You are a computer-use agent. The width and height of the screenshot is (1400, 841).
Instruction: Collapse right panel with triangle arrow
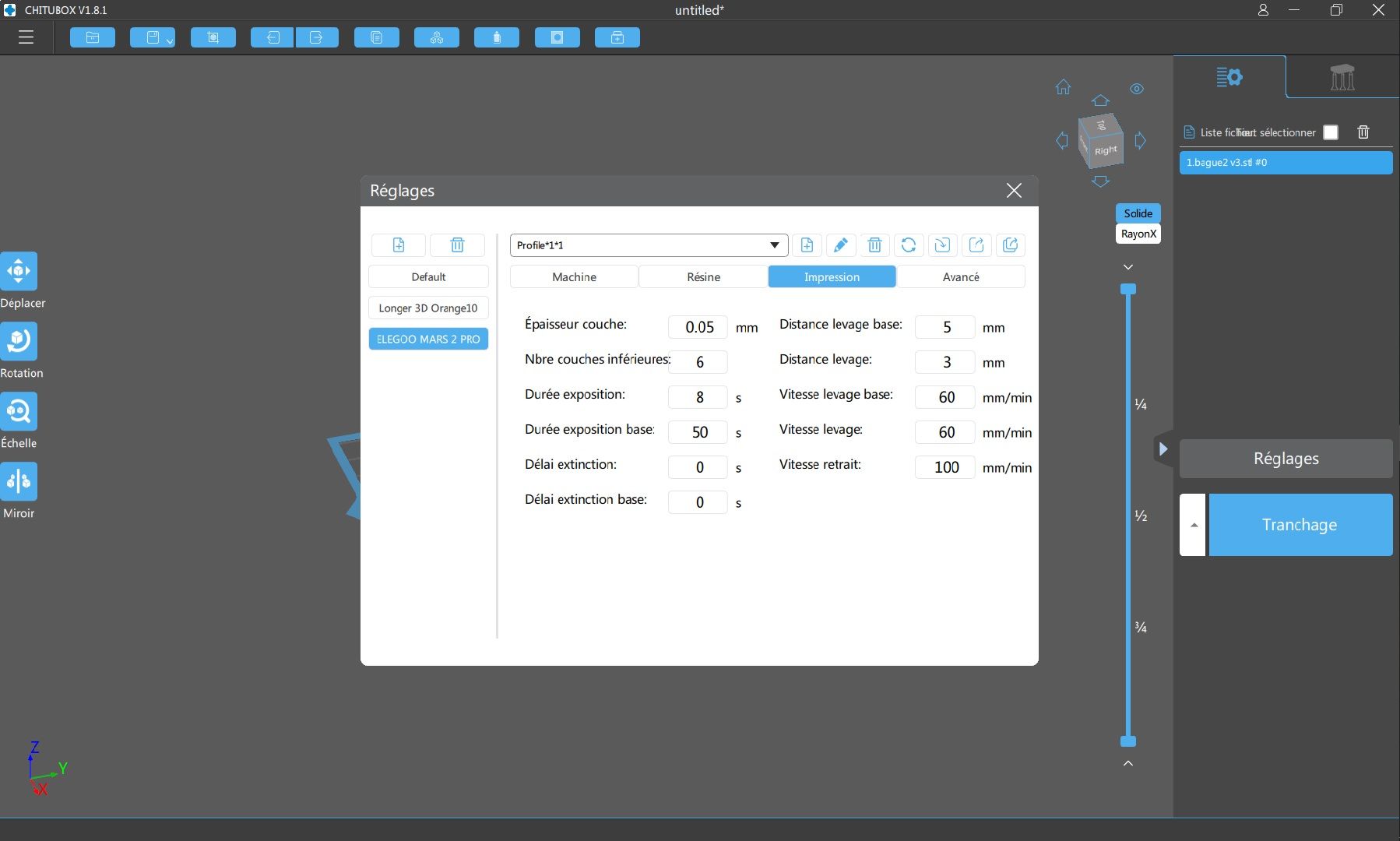[1163, 449]
